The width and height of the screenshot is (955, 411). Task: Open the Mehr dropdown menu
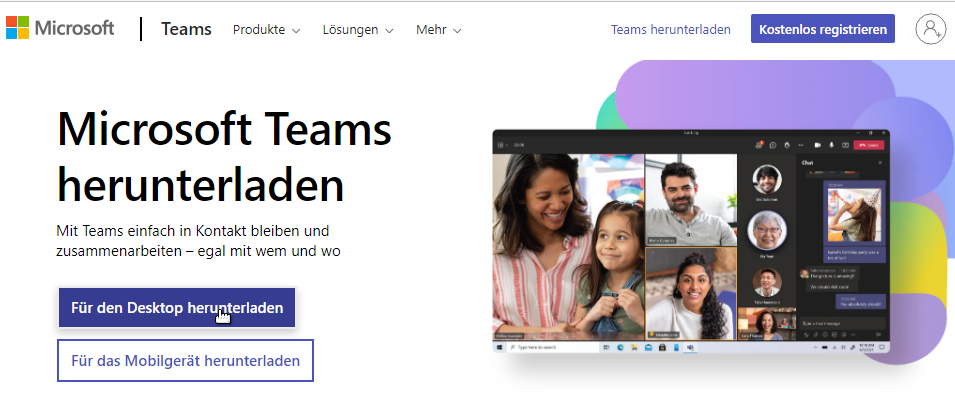(x=438, y=30)
